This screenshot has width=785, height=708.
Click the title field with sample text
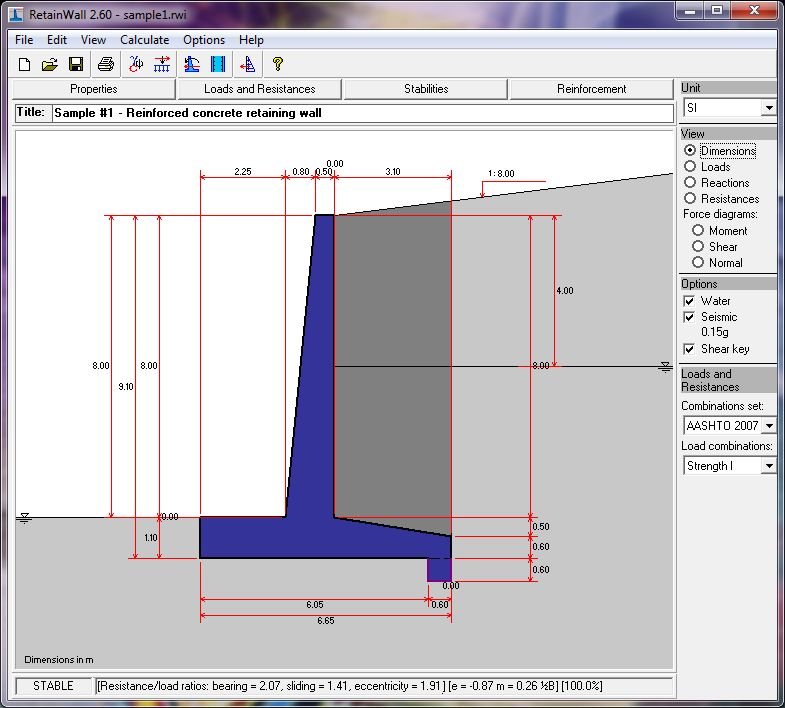click(363, 113)
